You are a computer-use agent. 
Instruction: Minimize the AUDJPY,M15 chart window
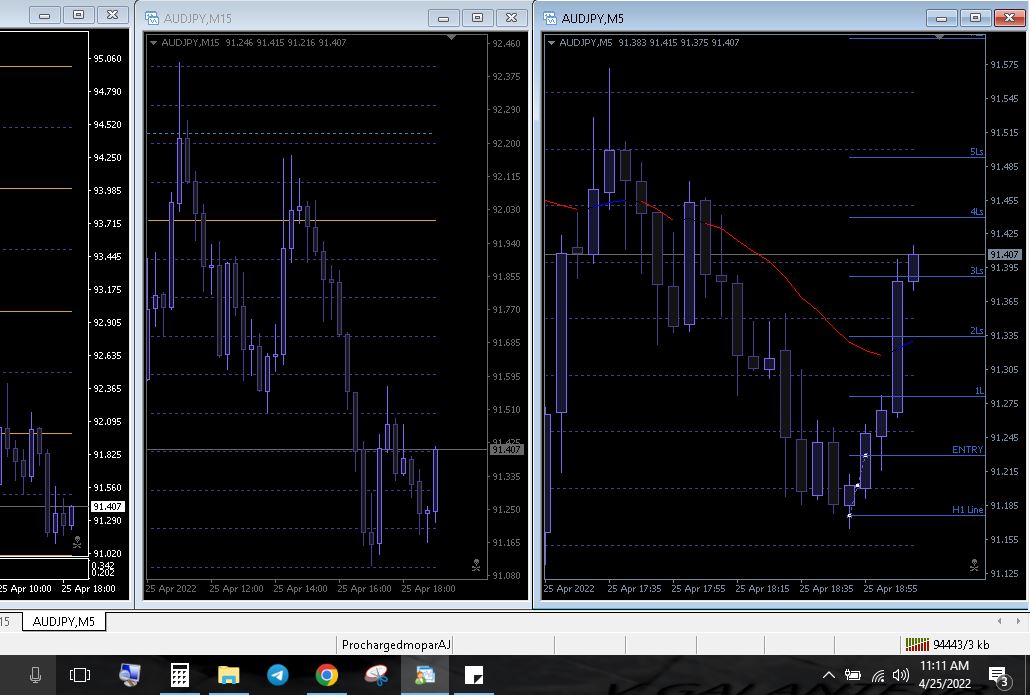point(443,18)
